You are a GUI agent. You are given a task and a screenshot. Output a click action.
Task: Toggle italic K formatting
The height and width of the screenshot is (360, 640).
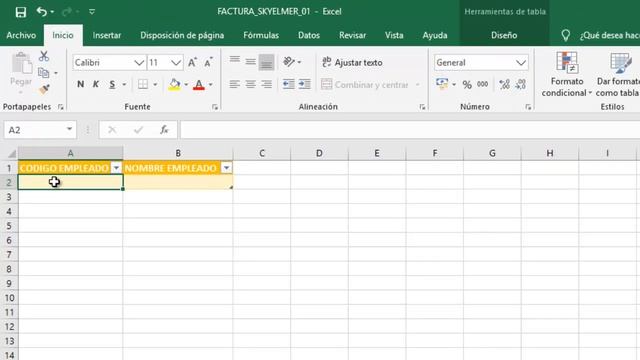coord(96,84)
